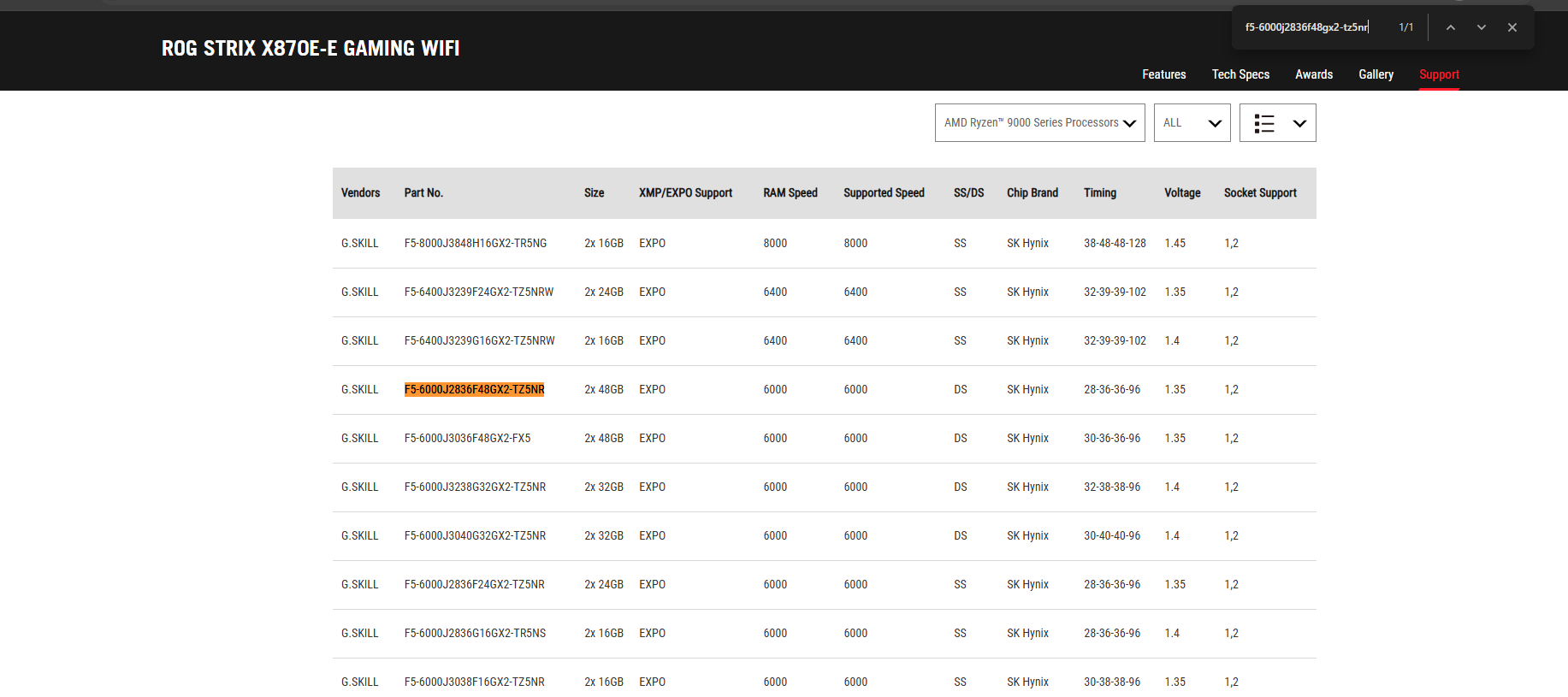Click highlighted part F5-6000J2836F48GX2-TZ5NR
This screenshot has width=1568, height=697.
point(474,390)
